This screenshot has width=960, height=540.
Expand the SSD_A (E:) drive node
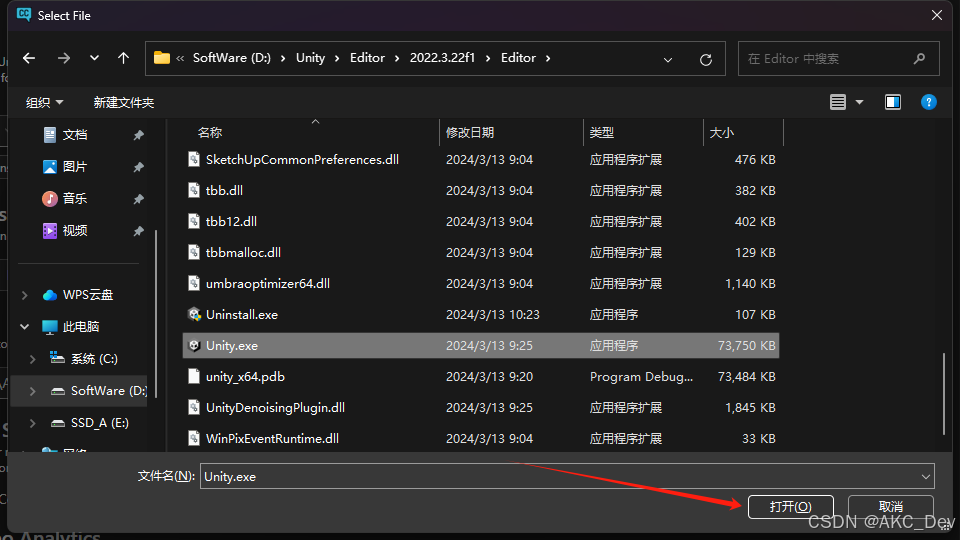(x=32, y=422)
